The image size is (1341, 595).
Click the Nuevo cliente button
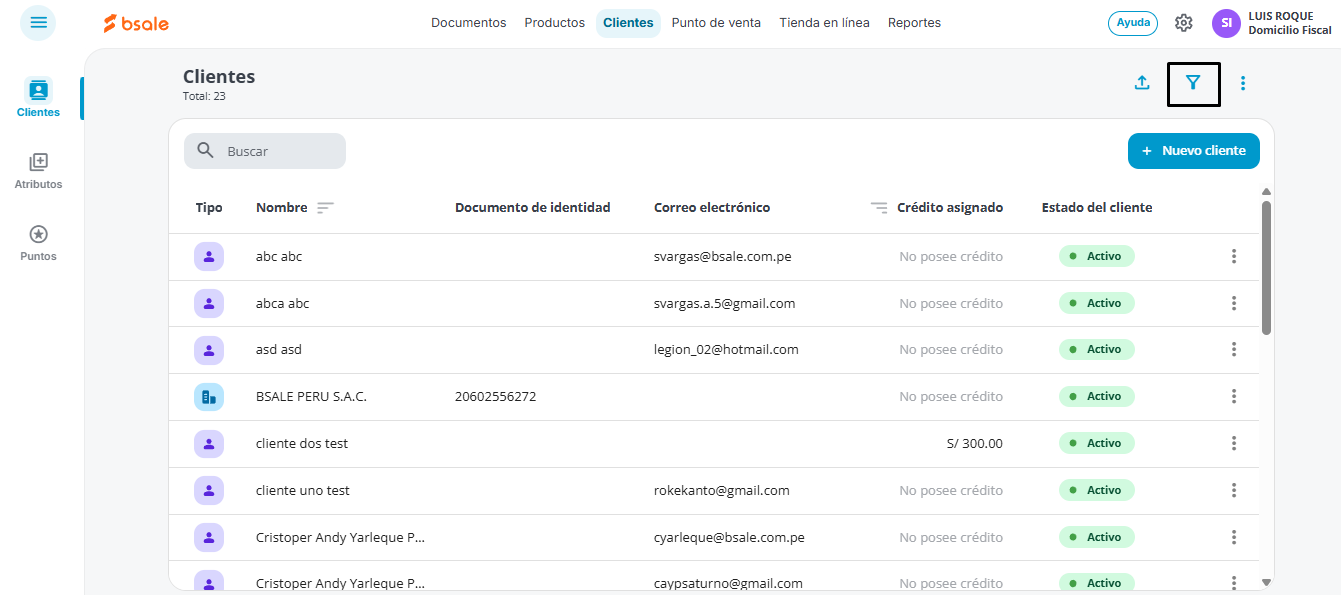point(1194,151)
